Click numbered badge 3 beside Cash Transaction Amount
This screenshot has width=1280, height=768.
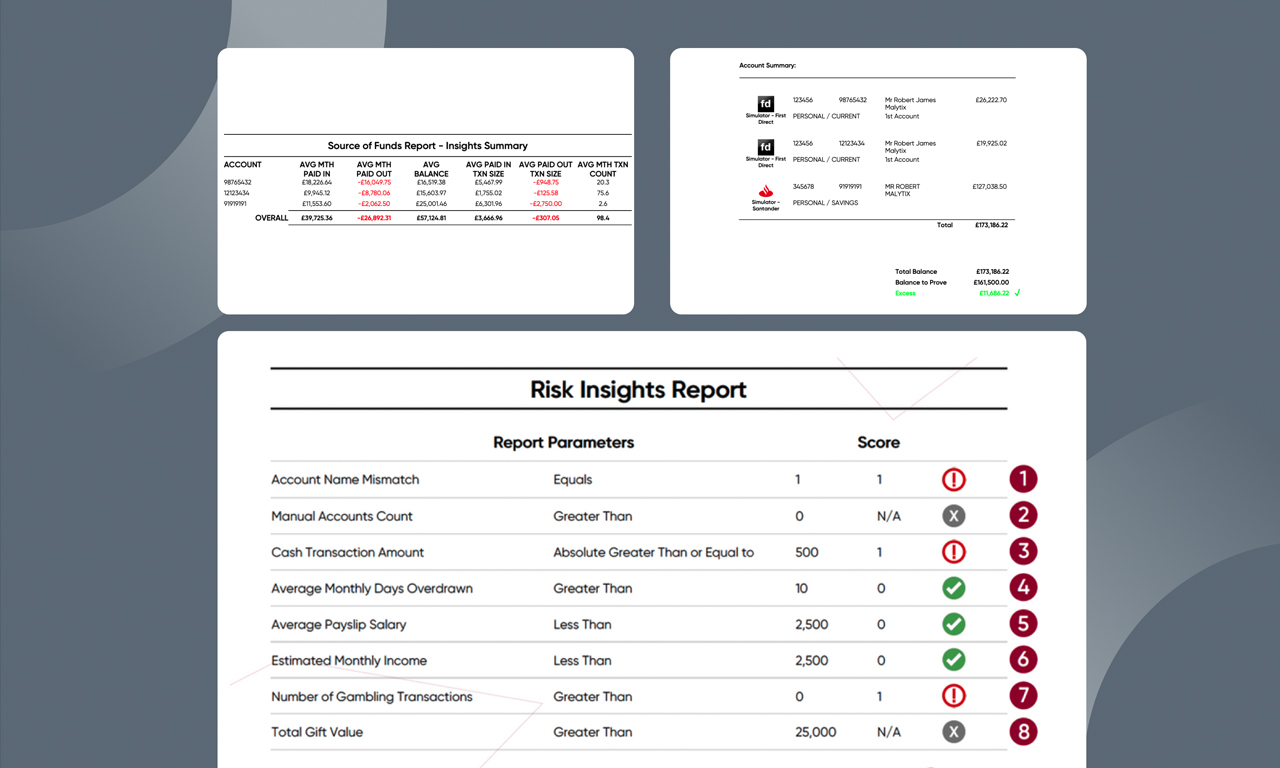click(1023, 551)
